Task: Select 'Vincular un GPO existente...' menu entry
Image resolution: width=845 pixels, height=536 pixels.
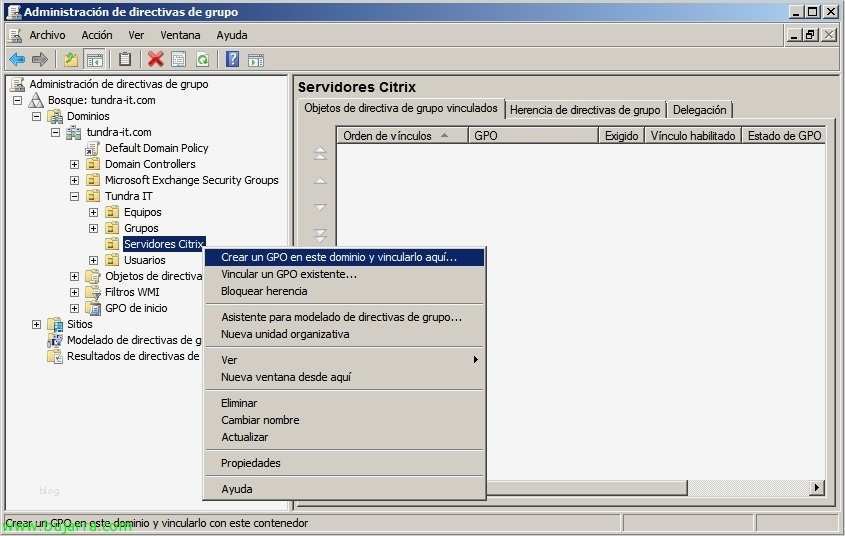Action: [344, 274]
